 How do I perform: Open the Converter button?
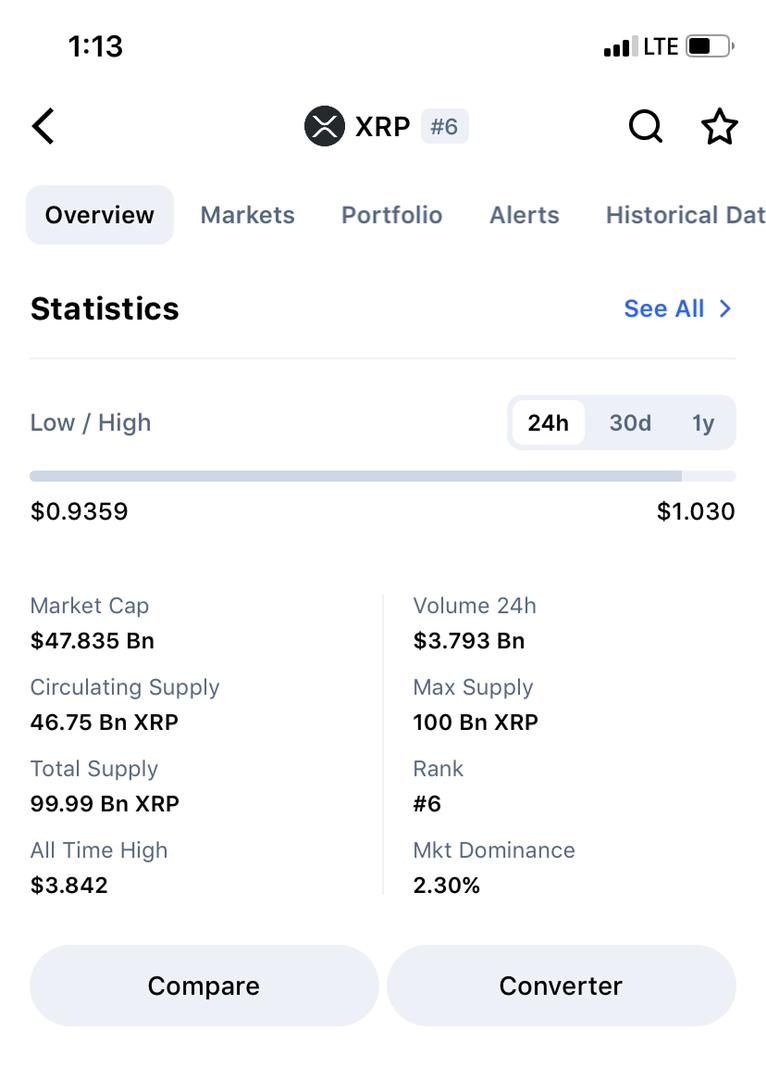[561, 986]
